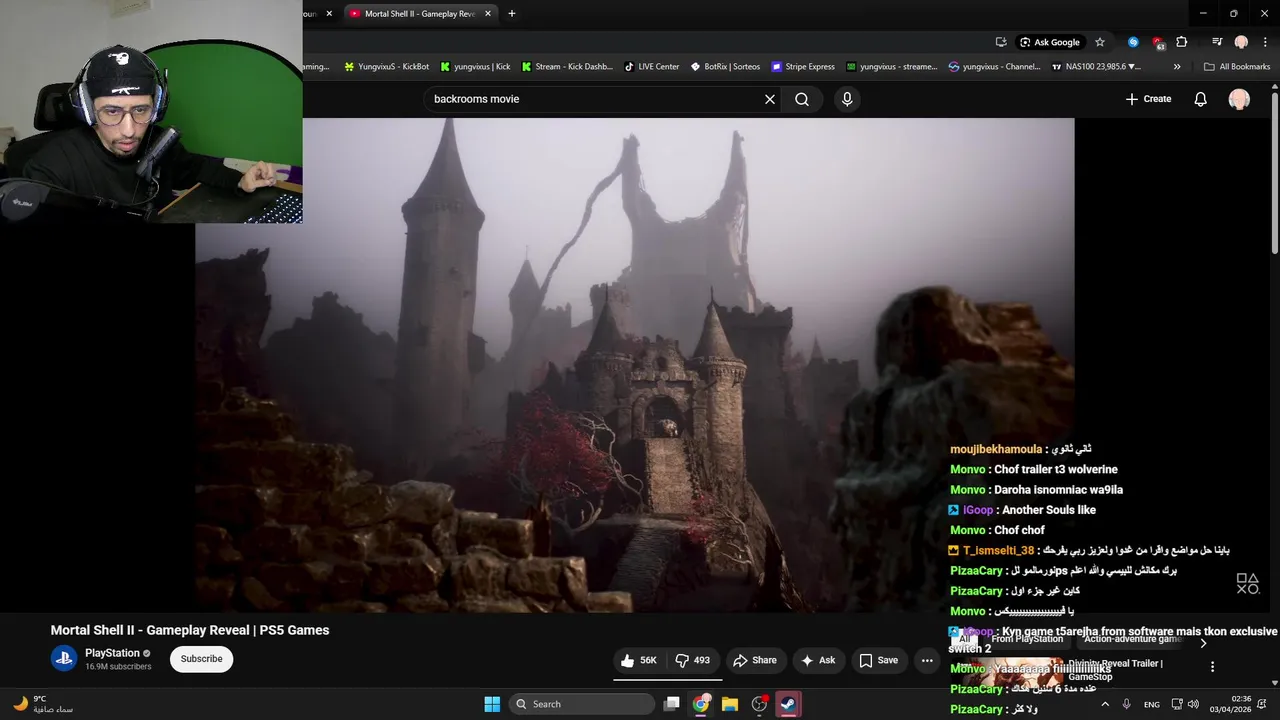Select the All filter chip
1280x720 pixels.
(964, 639)
